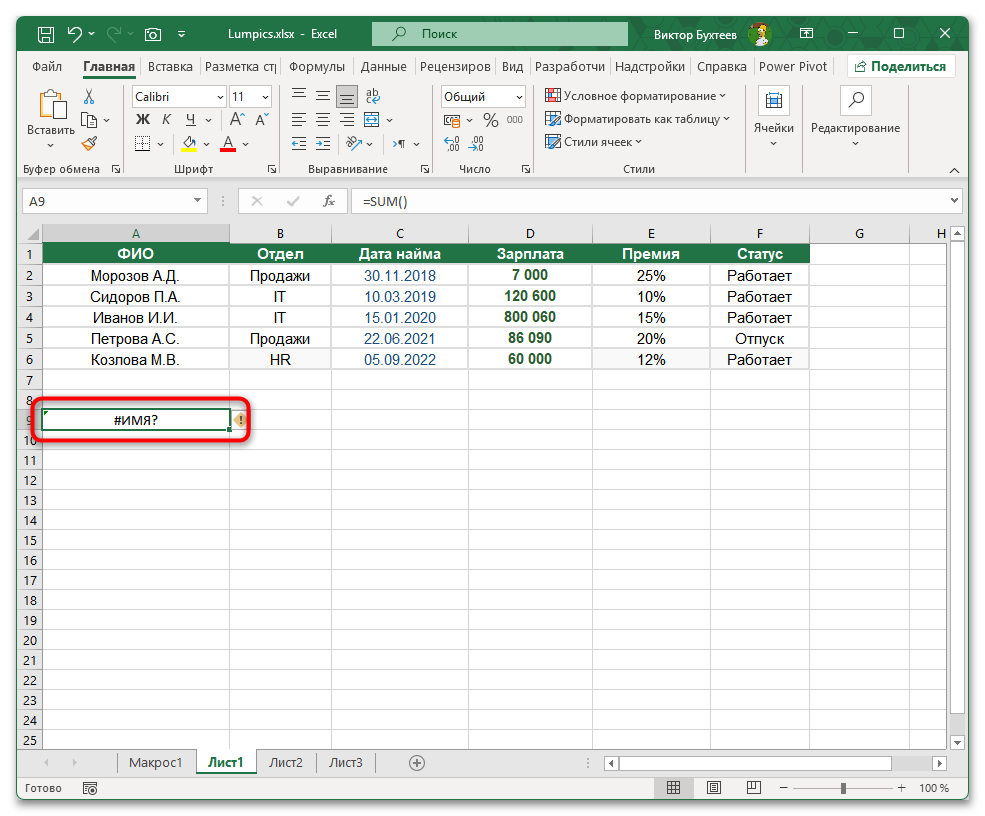Image resolution: width=985 pixels, height=816 pixels.
Task: Increase font size with the large A icon
Action: click(237, 119)
